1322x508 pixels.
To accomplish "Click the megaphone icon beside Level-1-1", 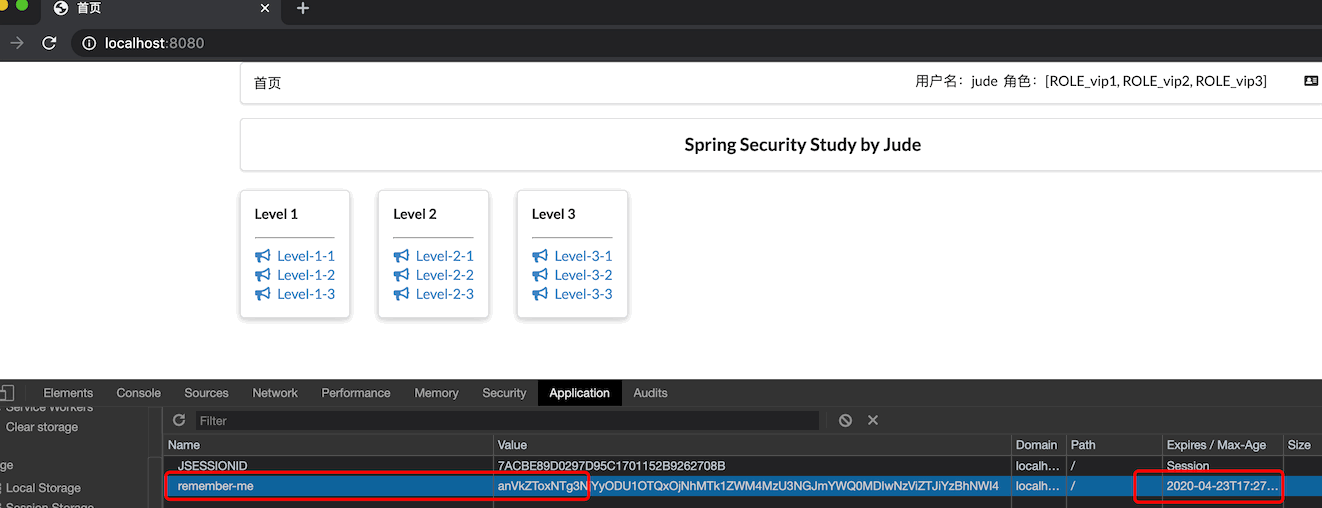I will 263,256.
